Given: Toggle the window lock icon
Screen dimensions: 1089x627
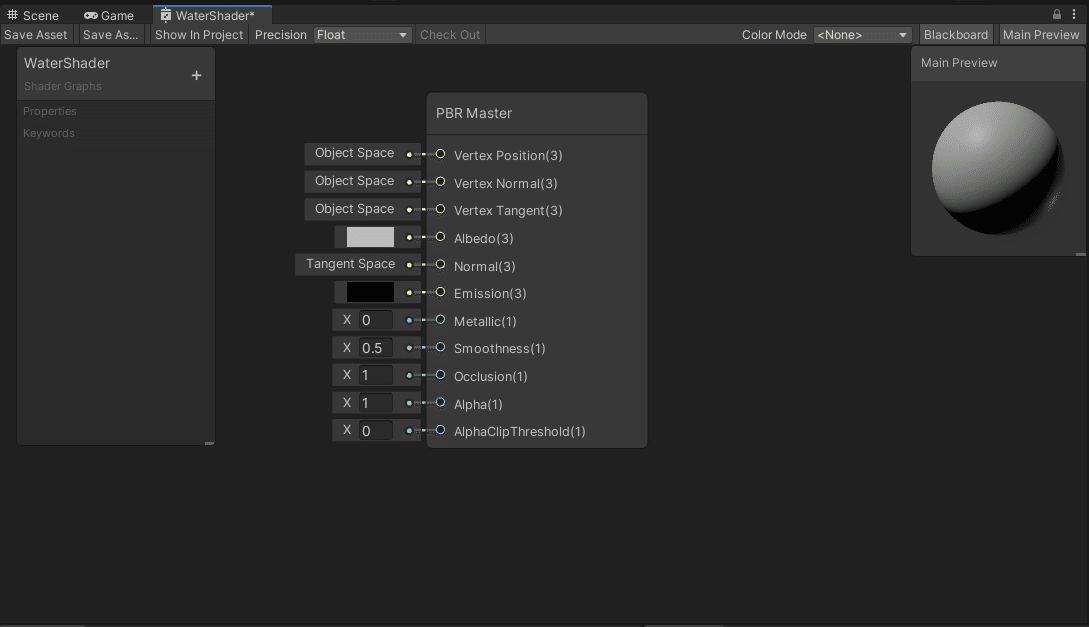Looking at the screenshot, I should tap(1056, 14).
